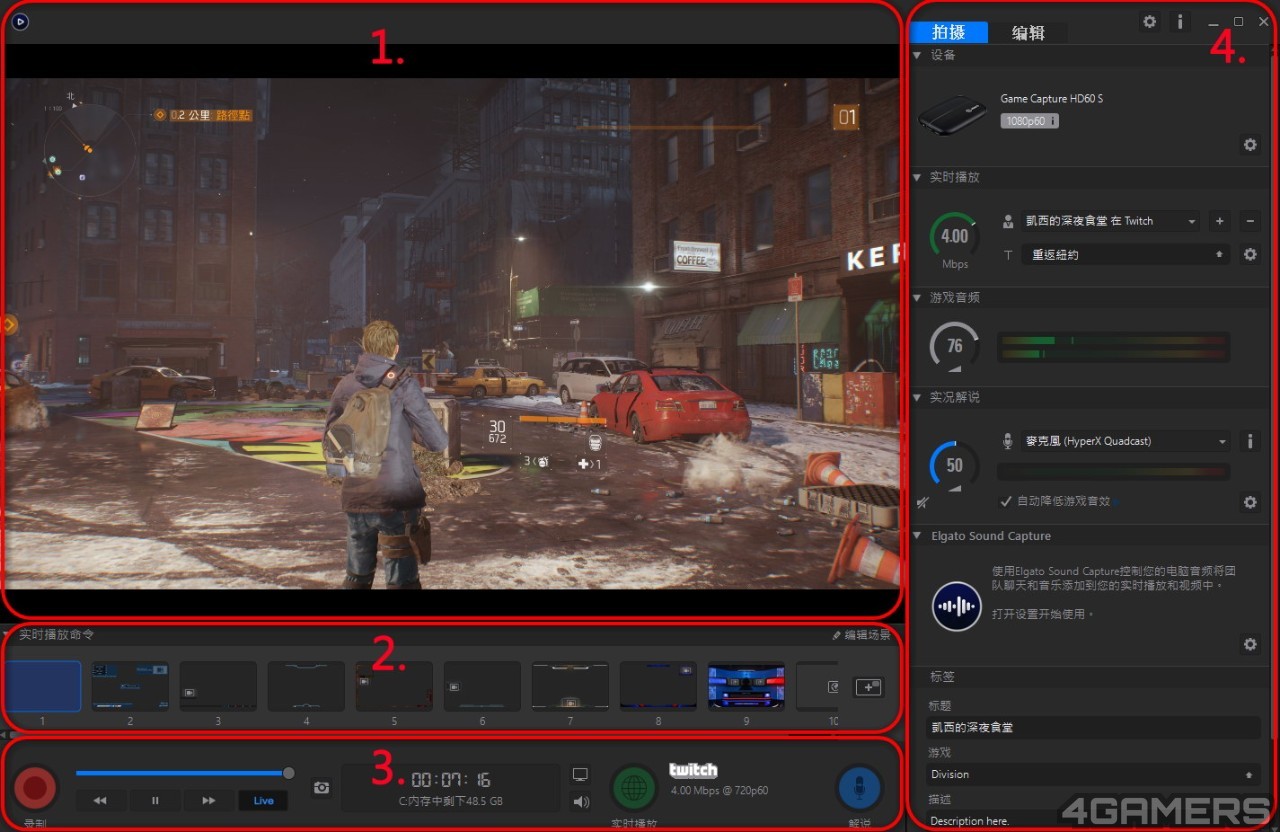Click the 1080p60 input badge
This screenshot has height=832, width=1280.
click(1030, 120)
